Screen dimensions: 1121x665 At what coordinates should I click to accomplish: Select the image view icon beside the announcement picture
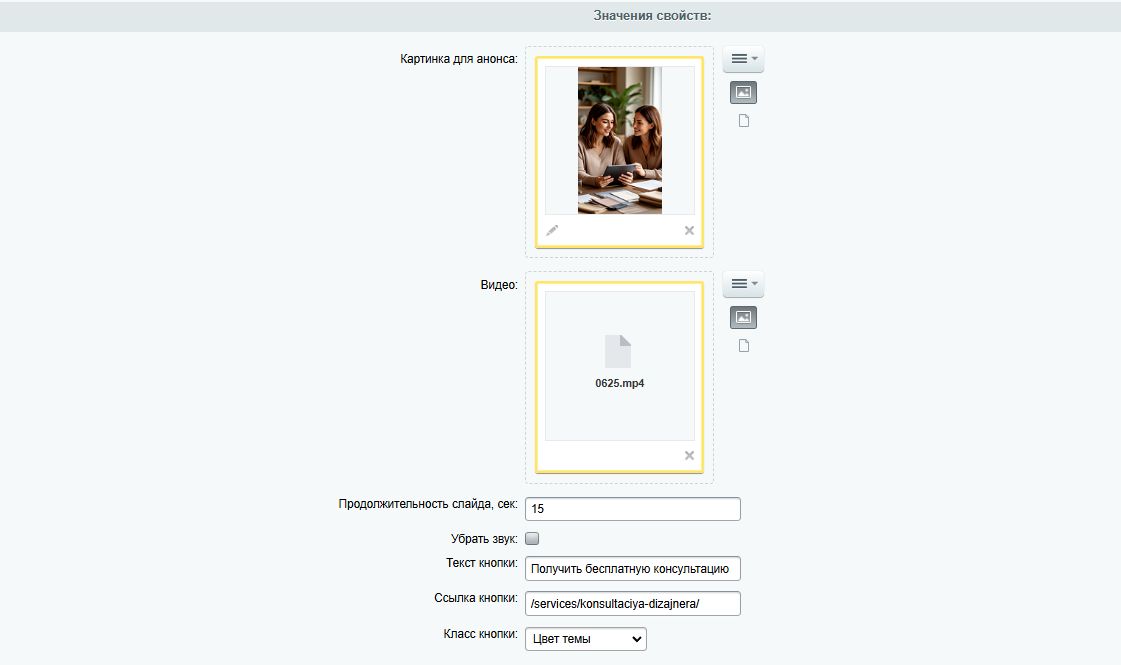[743, 93]
